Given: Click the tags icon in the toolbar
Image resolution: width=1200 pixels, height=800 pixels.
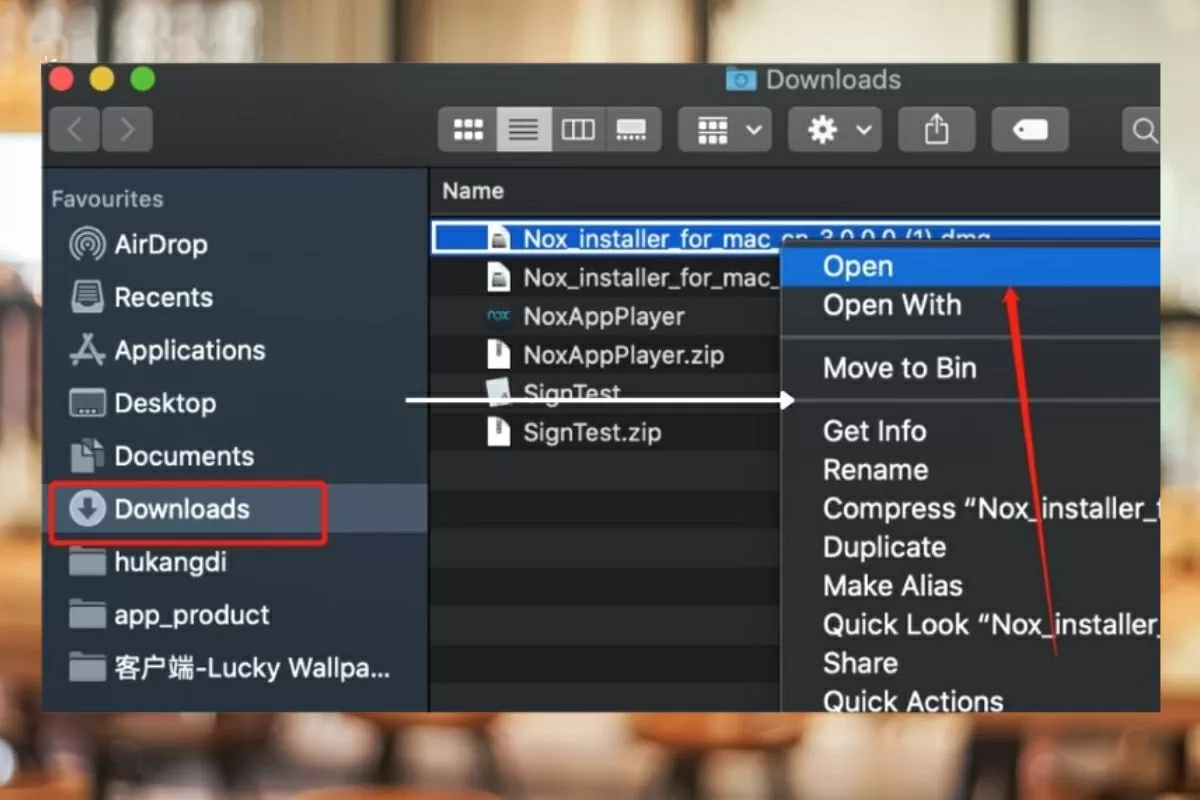Looking at the screenshot, I should (x=1029, y=129).
